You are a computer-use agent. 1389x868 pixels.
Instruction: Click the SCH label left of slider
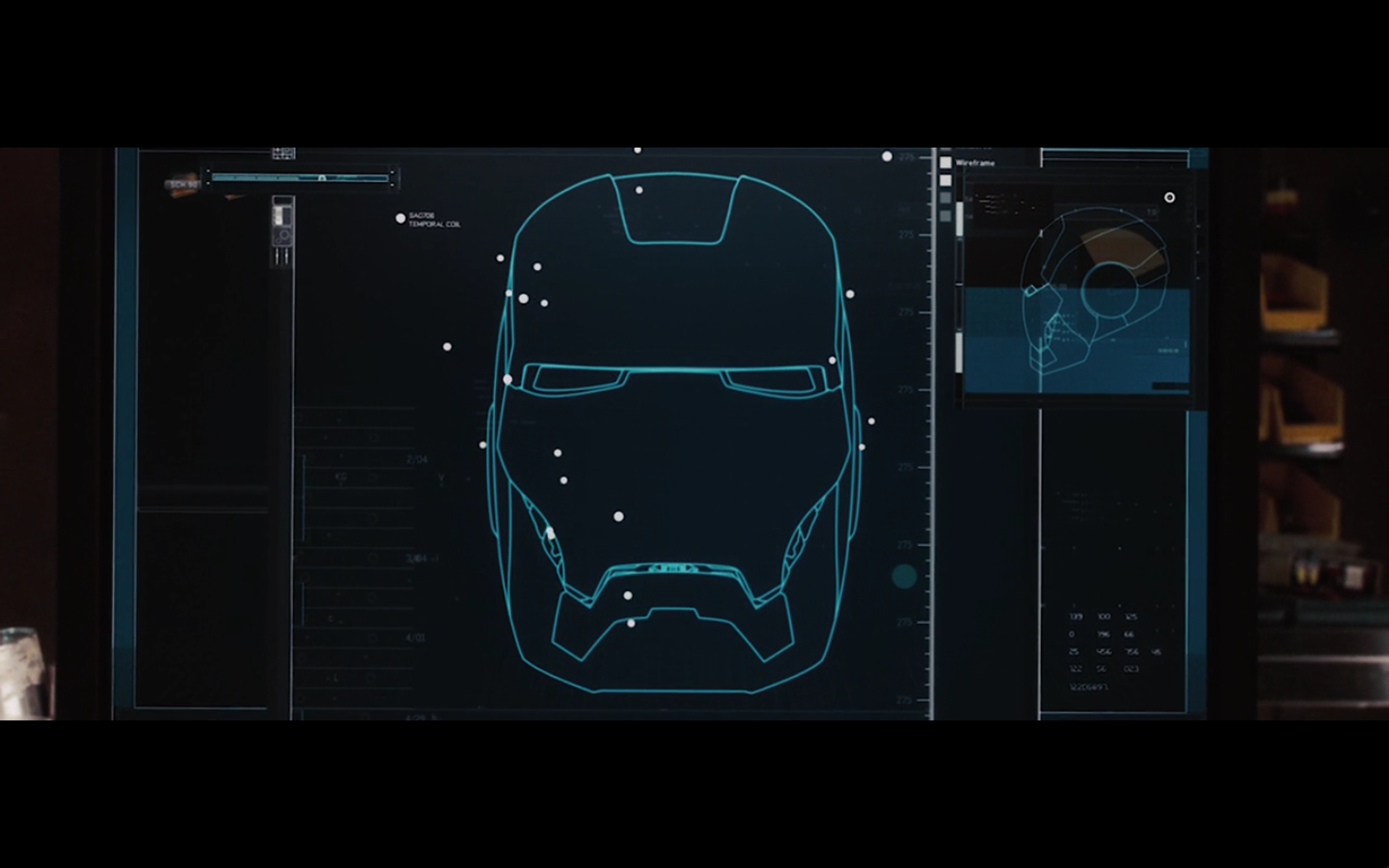click(182, 183)
